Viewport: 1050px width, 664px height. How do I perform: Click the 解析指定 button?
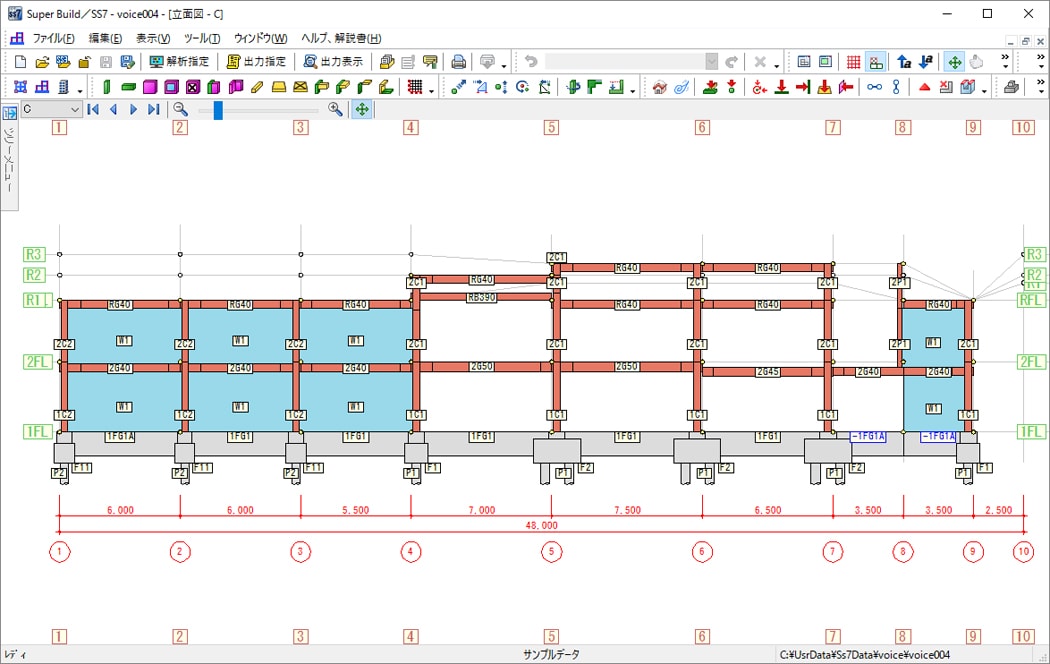coord(180,62)
